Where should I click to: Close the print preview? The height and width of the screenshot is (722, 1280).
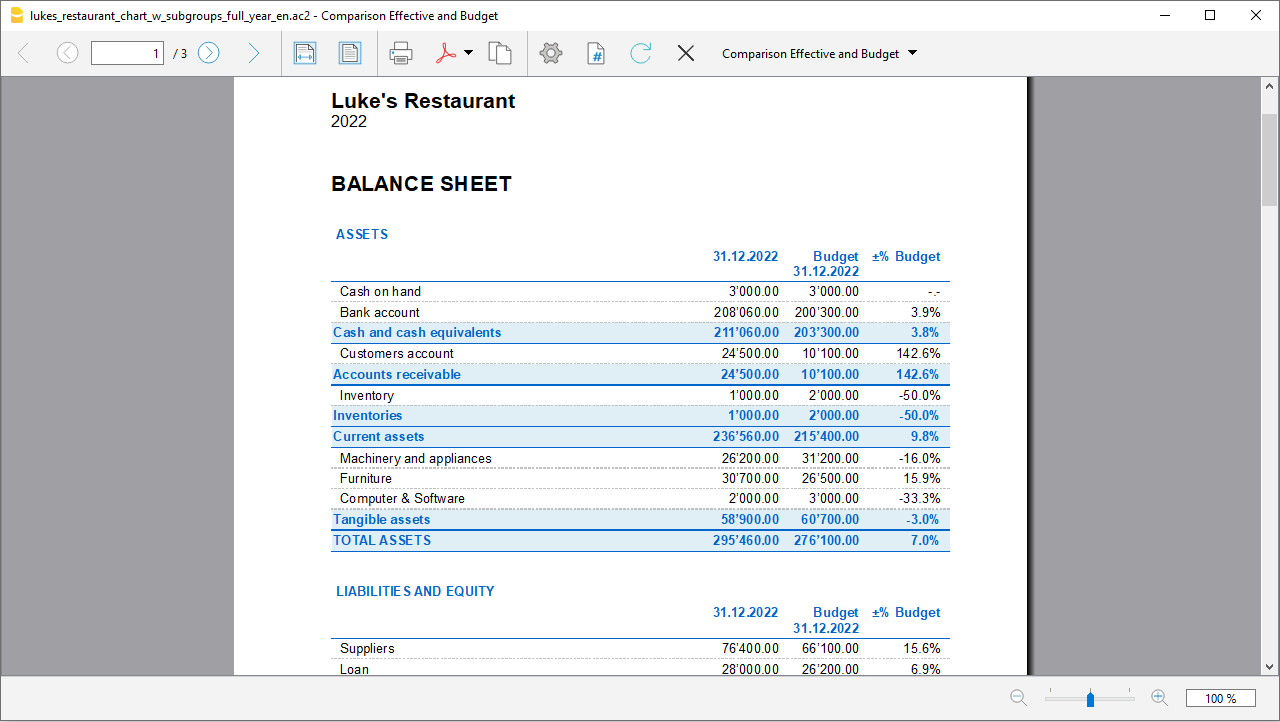pyautogui.click(x=686, y=53)
